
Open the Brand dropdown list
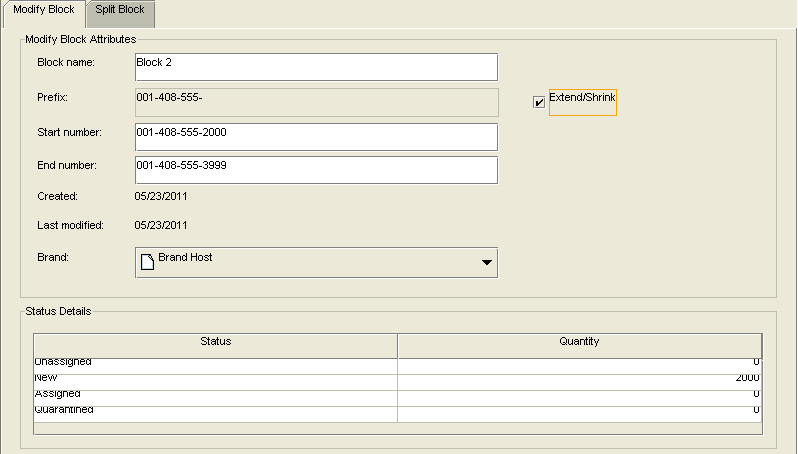click(487, 263)
